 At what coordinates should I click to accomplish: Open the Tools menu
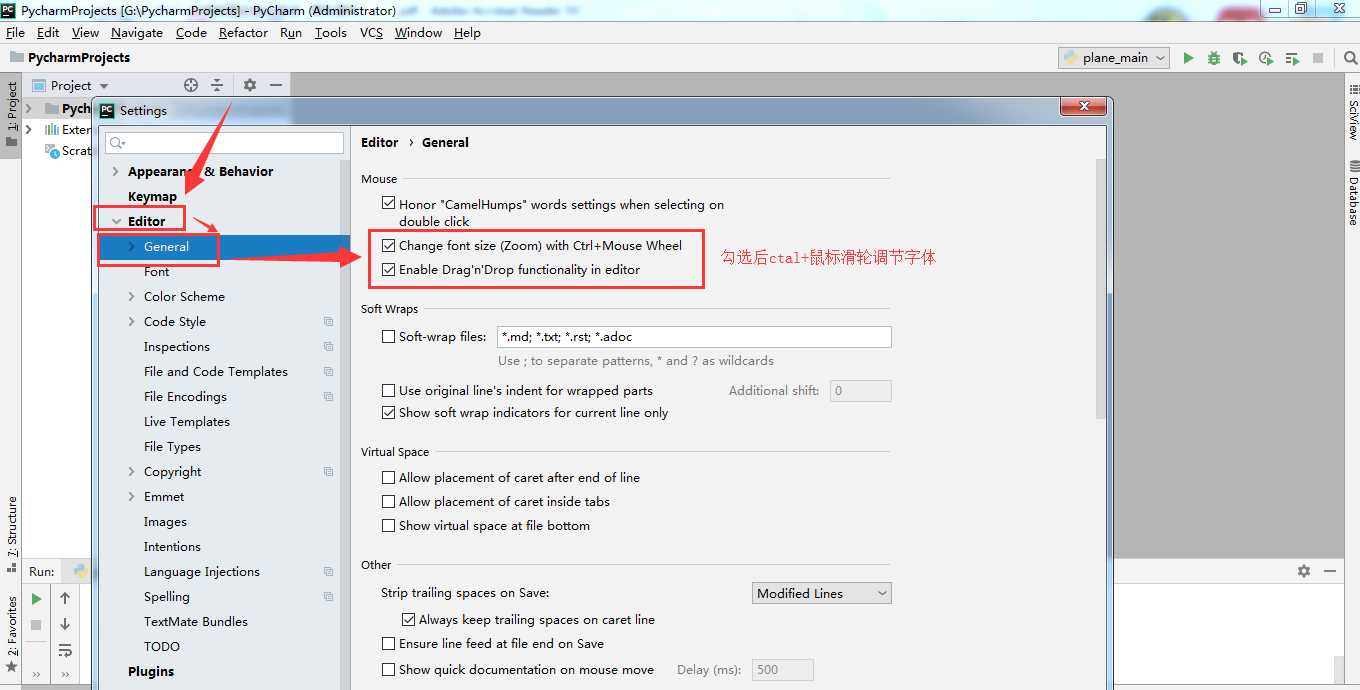point(330,33)
